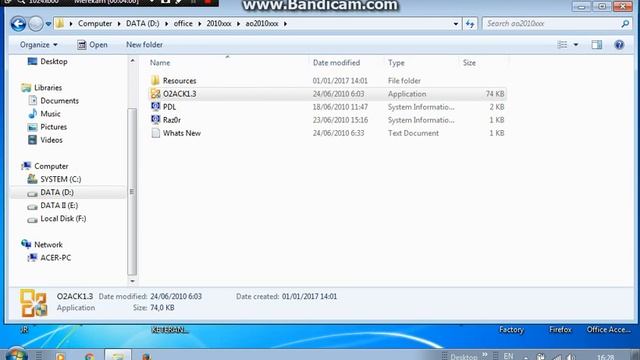Click the Firefox desktop shortcut label

[x=560, y=329]
